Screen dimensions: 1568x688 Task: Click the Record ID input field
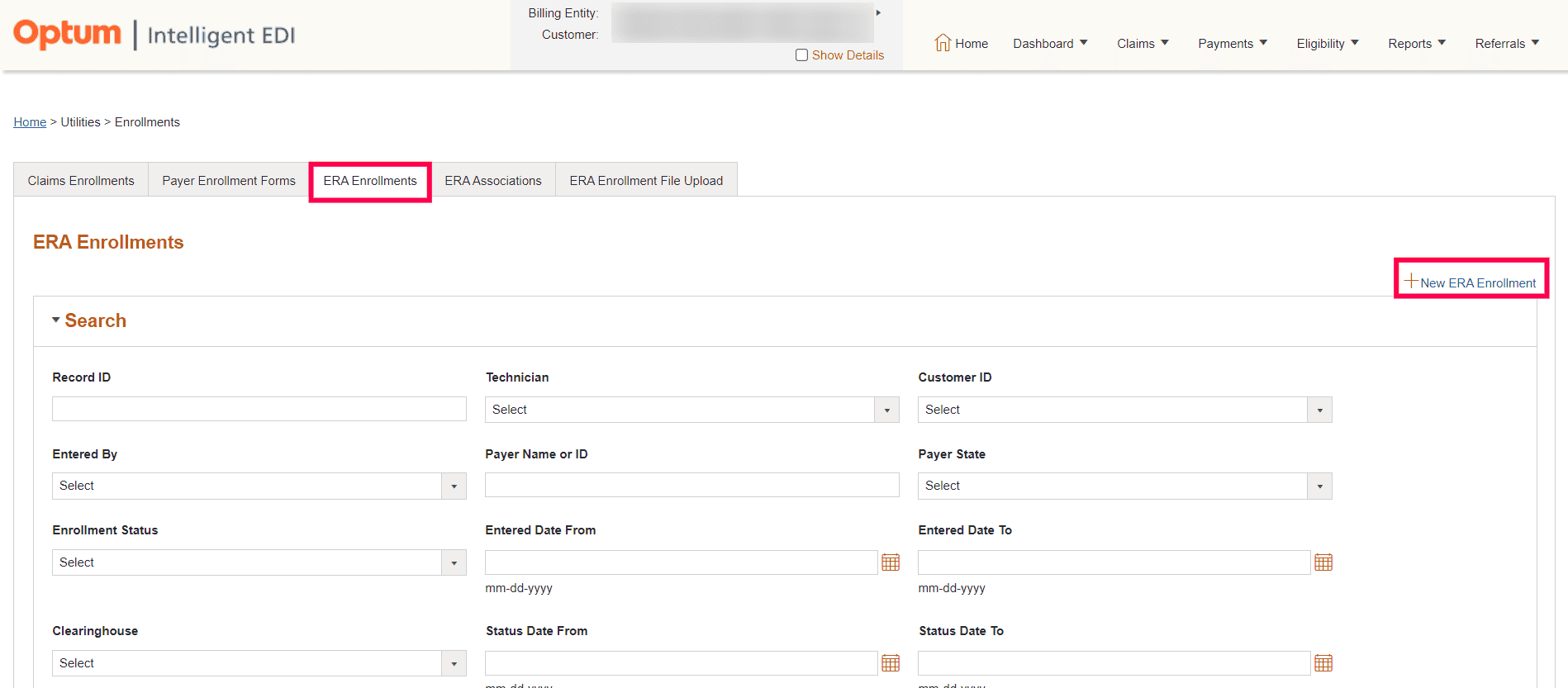click(x=259, y=409)
